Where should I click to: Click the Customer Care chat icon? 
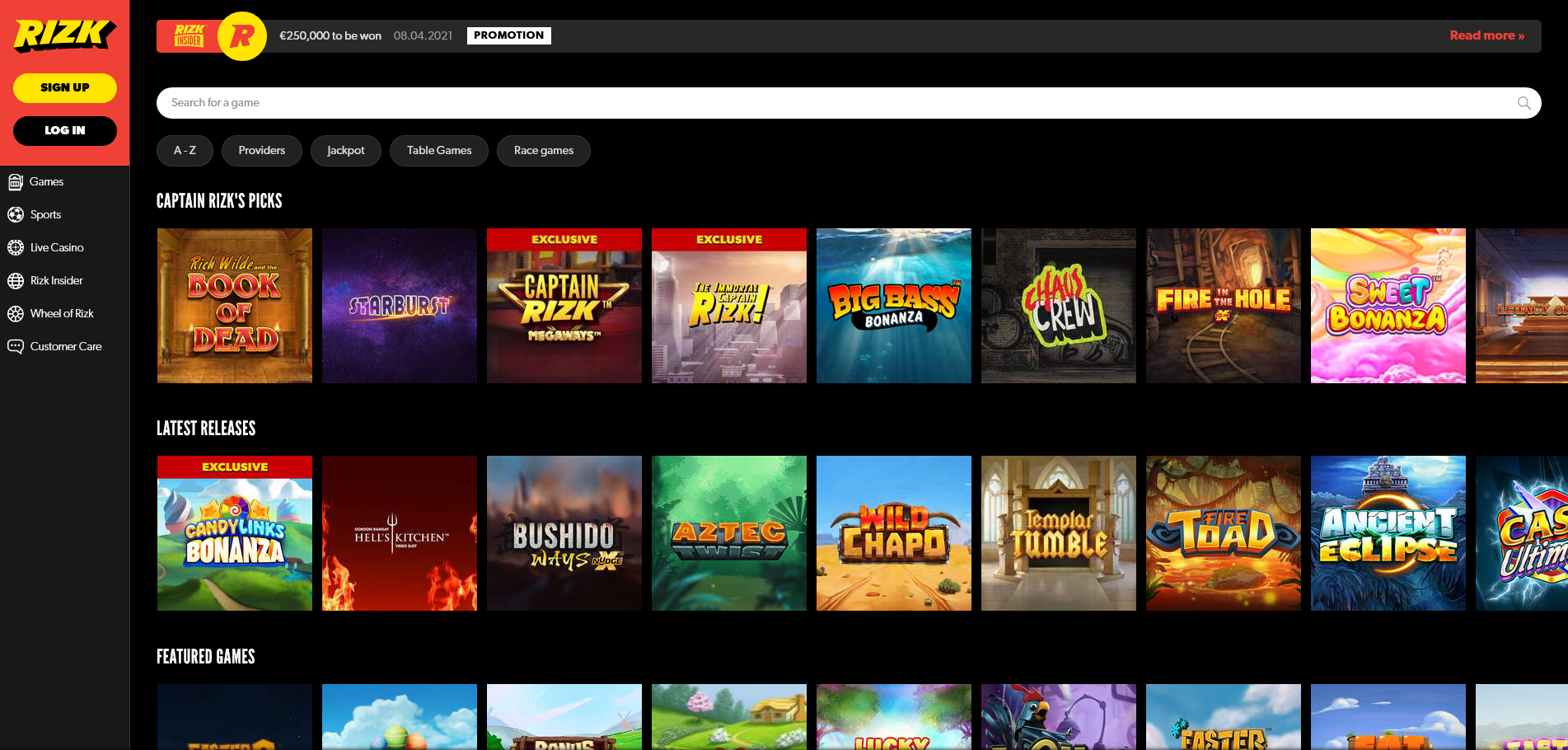pyautogui.click(x=16, y=347)
